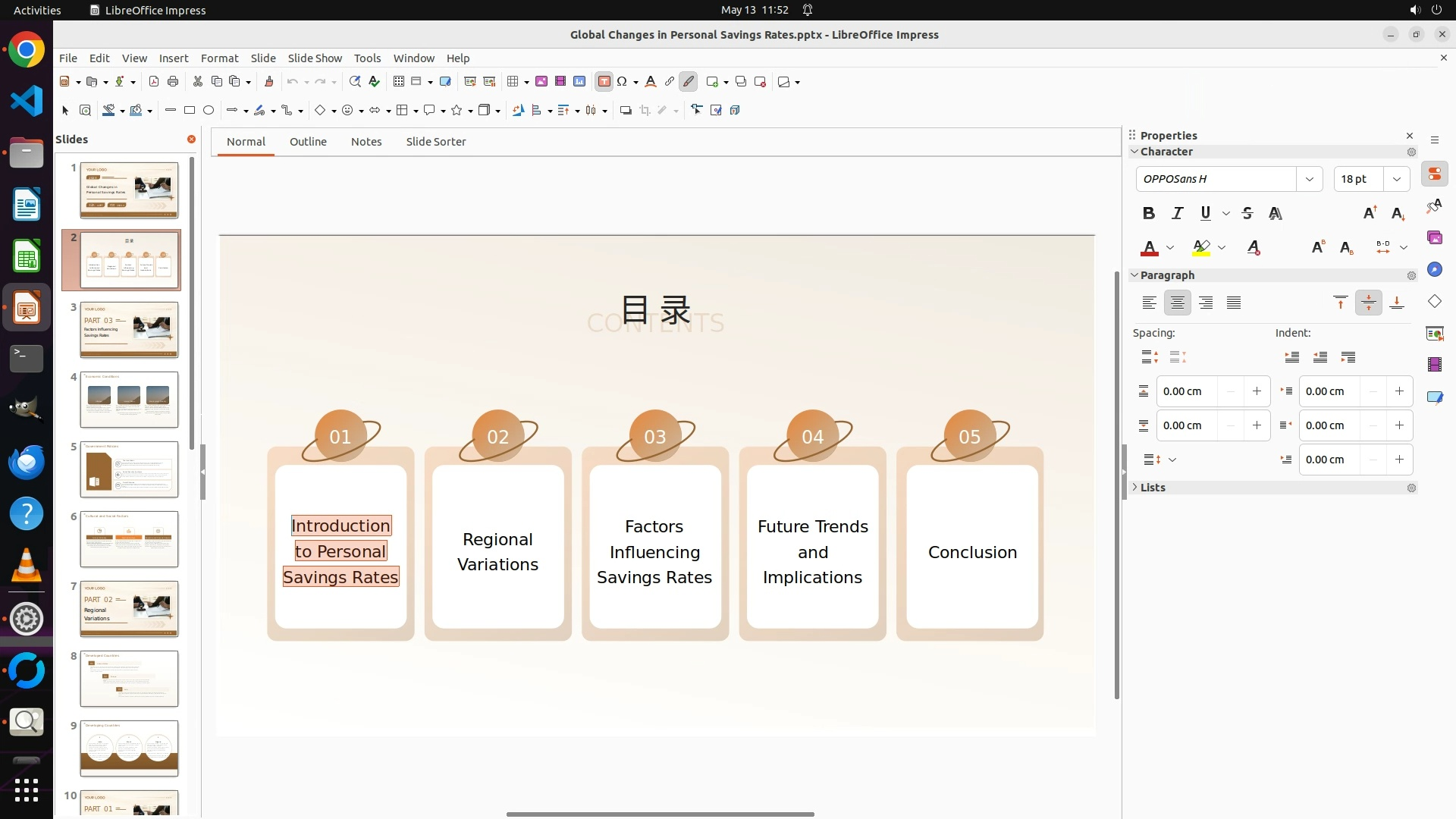
Task: Switch to the Slide Sorter tab
Action: tap(435, 142)
